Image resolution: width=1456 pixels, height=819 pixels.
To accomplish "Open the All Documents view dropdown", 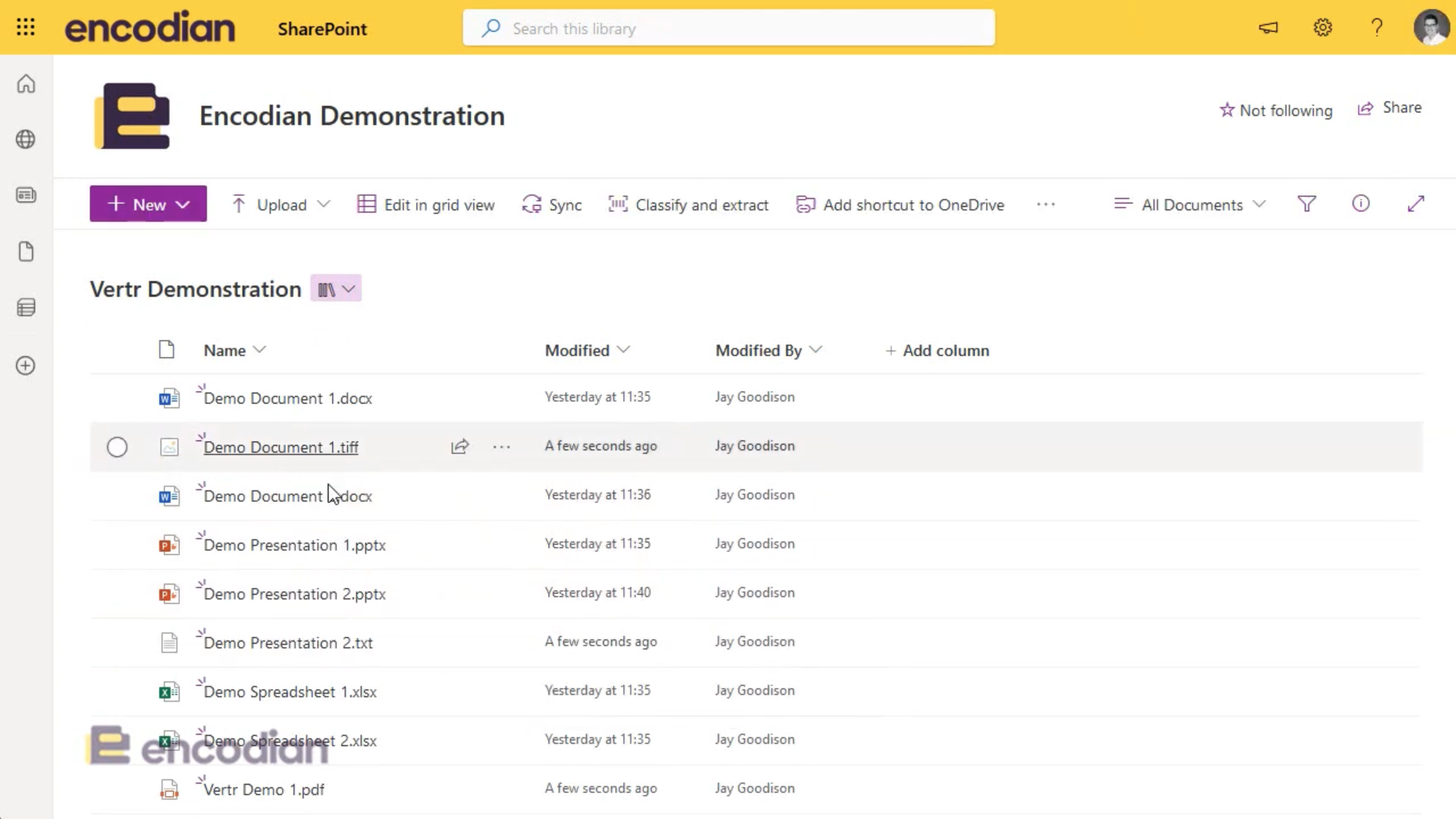I will [1190, 204].
